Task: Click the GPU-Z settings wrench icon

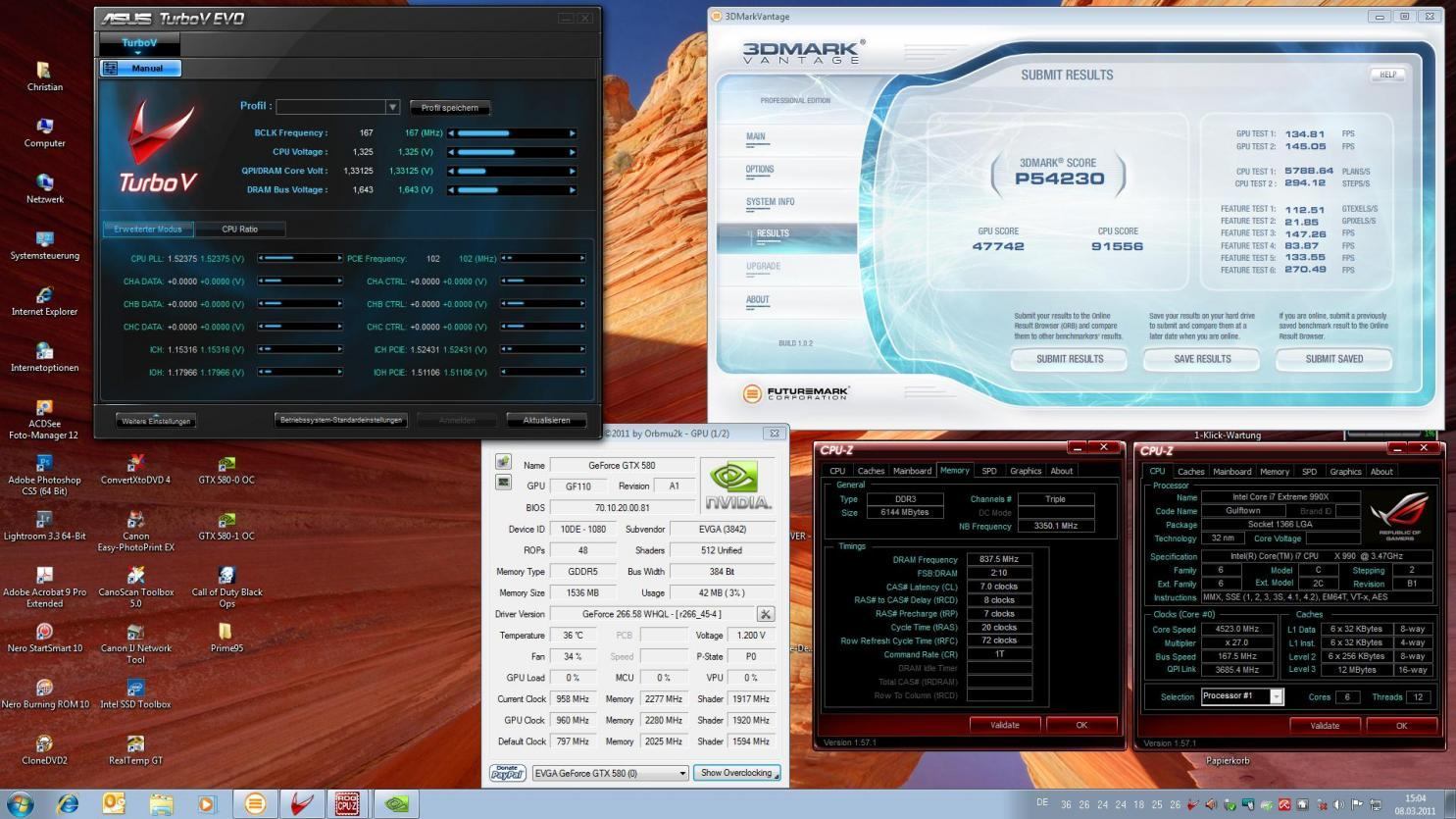Action: tap(766, 614)
